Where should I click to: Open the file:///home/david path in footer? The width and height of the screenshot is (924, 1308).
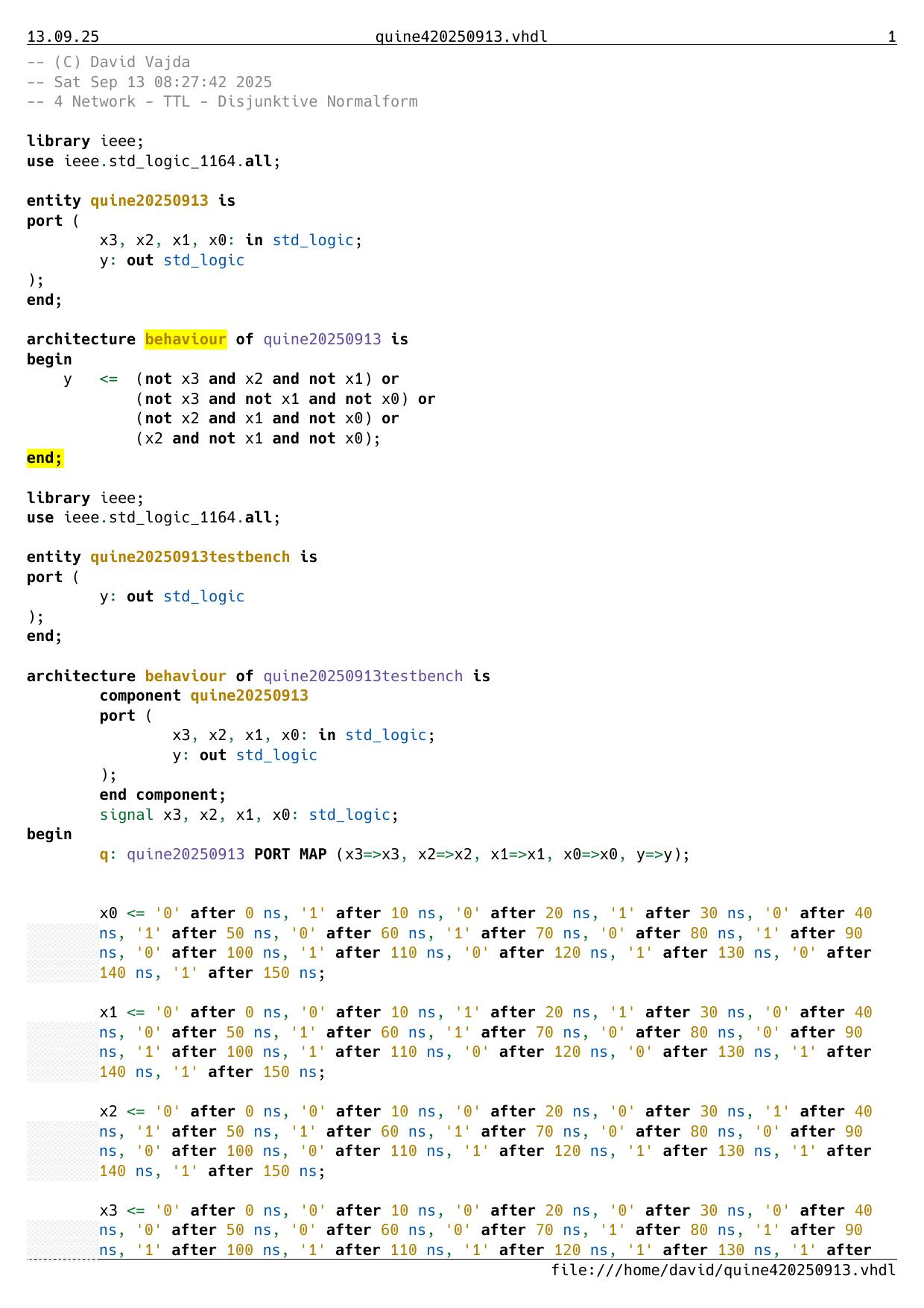(723, 1270)
